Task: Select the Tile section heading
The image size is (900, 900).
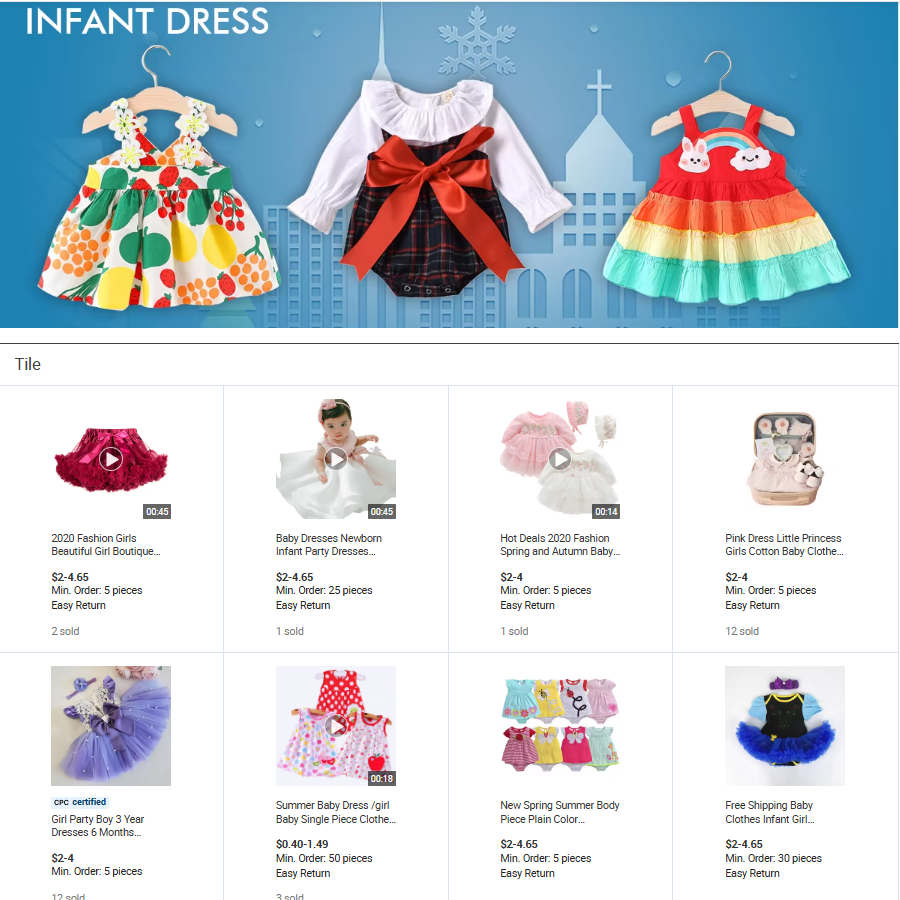Action: pos(28,364)
